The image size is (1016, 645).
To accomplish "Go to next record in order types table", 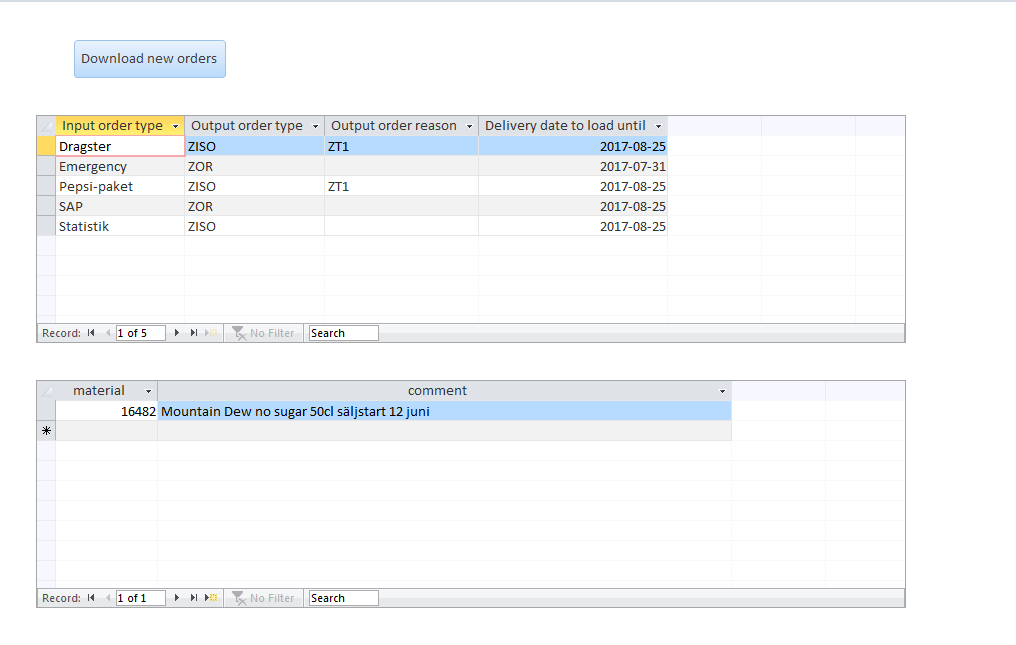I will pyautogui.click(x=178, y=333).
